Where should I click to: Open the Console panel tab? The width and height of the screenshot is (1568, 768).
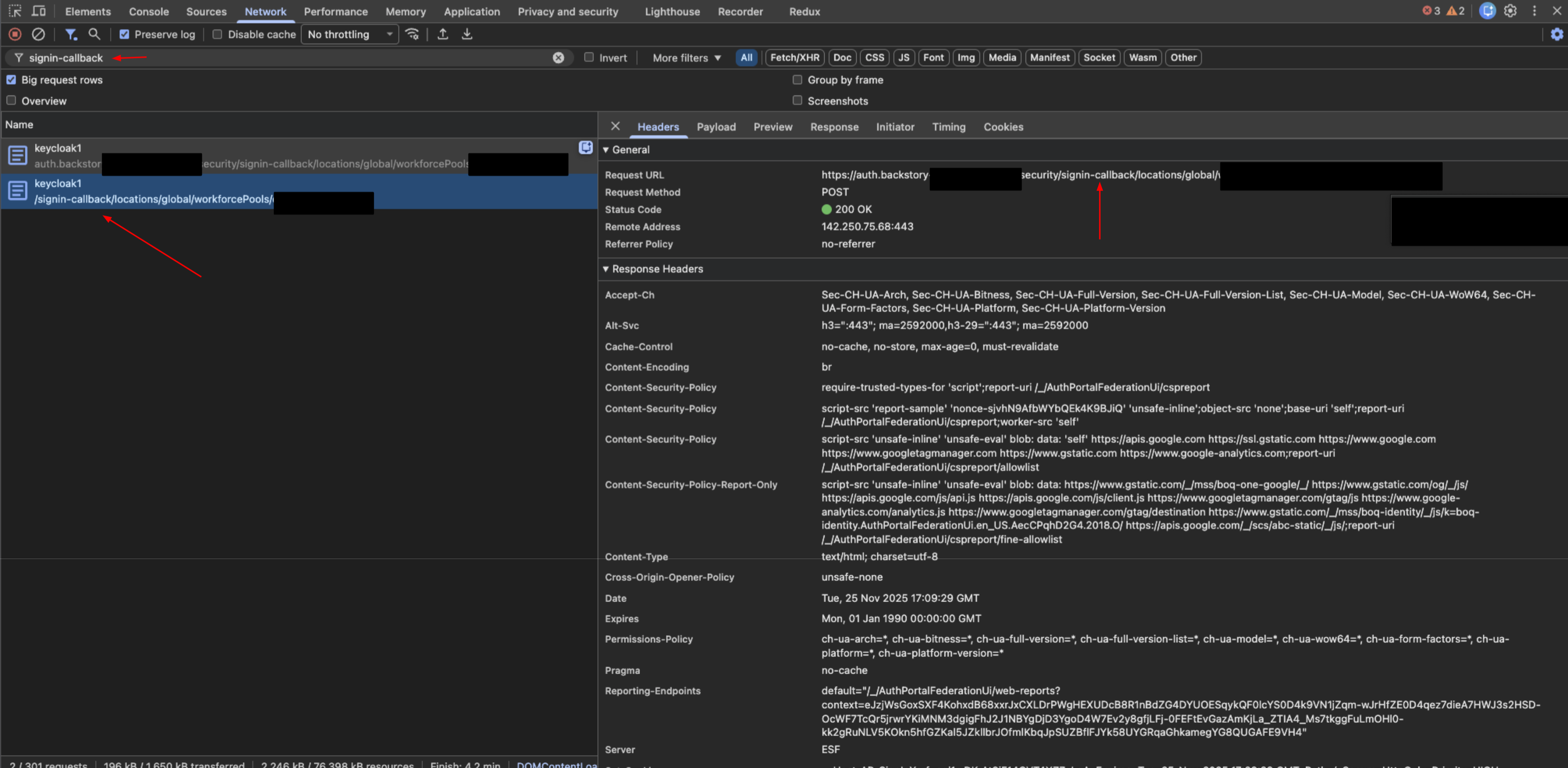(148, 11)
